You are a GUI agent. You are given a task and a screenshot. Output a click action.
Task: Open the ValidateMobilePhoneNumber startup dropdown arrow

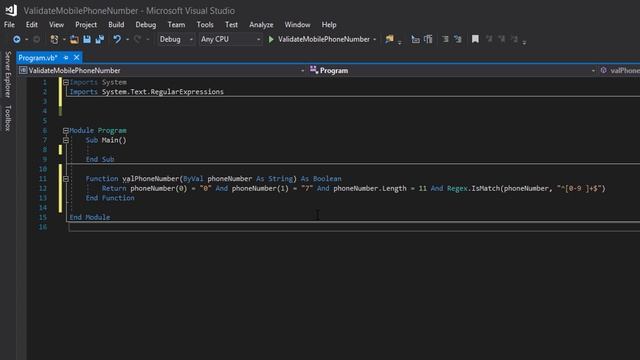[374, 39]
